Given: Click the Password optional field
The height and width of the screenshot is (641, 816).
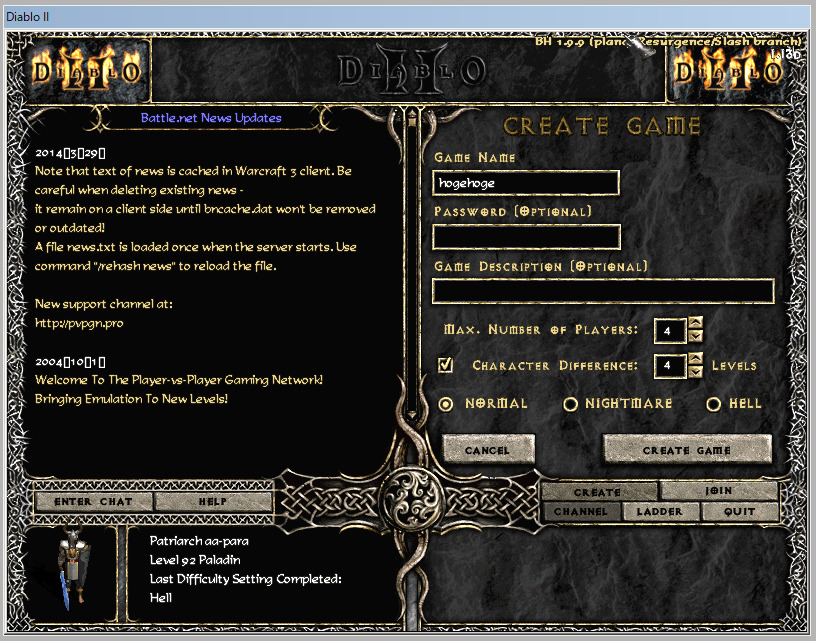Looking at the screenshot, I should (526, 237).
